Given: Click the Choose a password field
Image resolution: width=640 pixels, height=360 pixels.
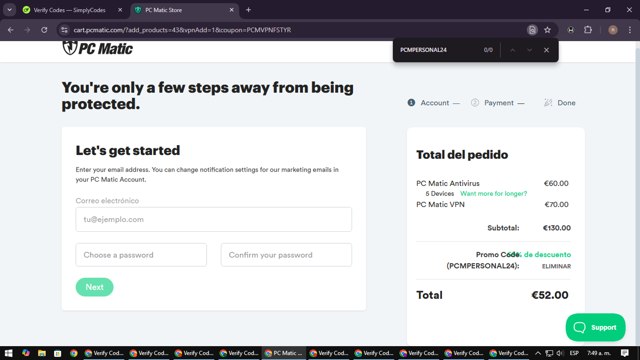Looking at the screenshot, I should click(x=141, y=255).
